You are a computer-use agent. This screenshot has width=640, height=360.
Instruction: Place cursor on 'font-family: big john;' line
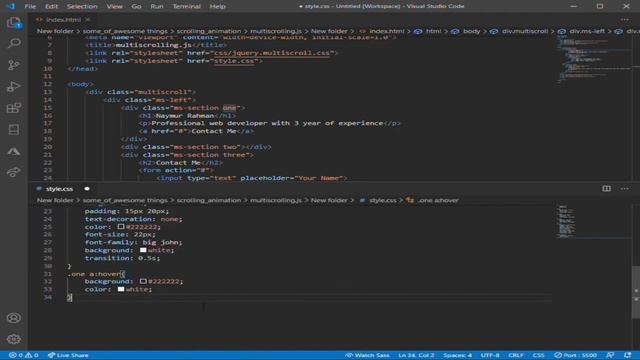tap(133, 242)
